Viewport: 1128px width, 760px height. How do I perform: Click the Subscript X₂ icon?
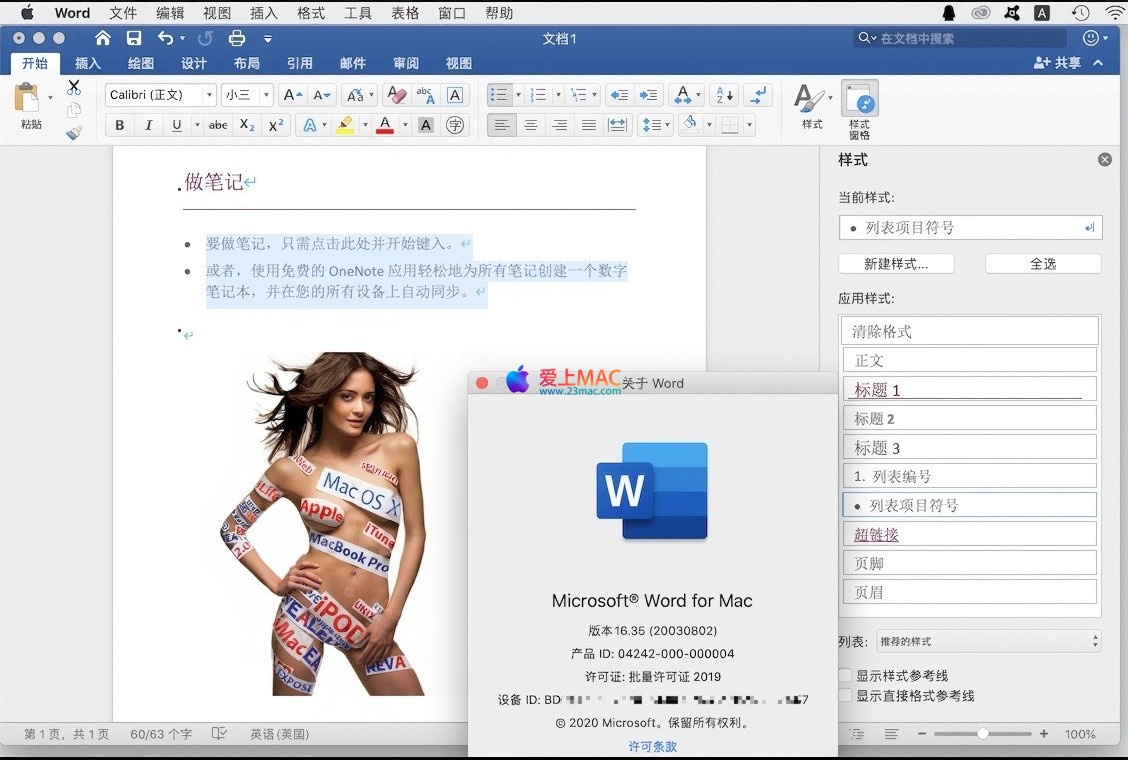(x=247, y=125)
